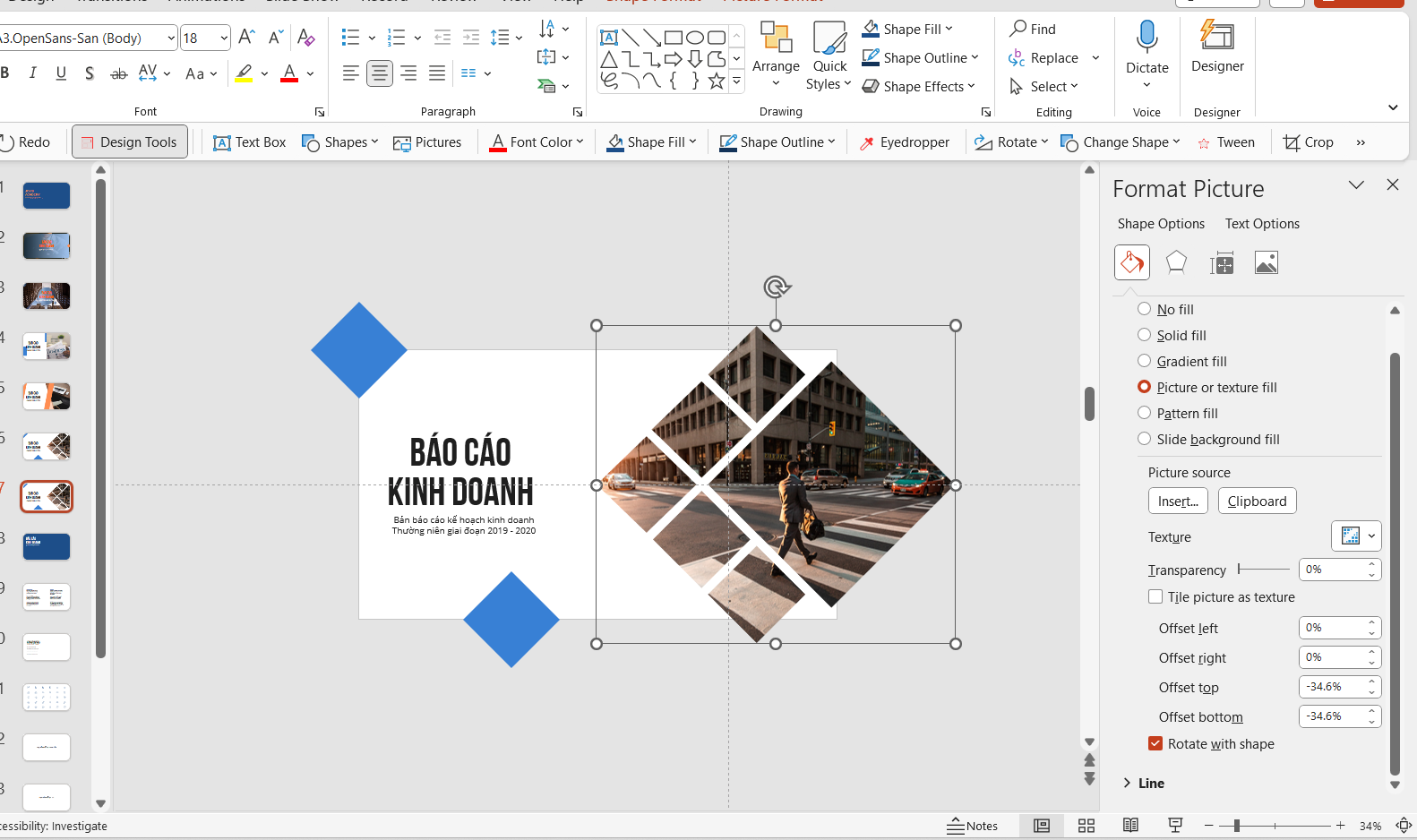This screenshot has height=840, width=1417.
Task: Click the zoom slider in status bar
Action: coord(1274,826)
